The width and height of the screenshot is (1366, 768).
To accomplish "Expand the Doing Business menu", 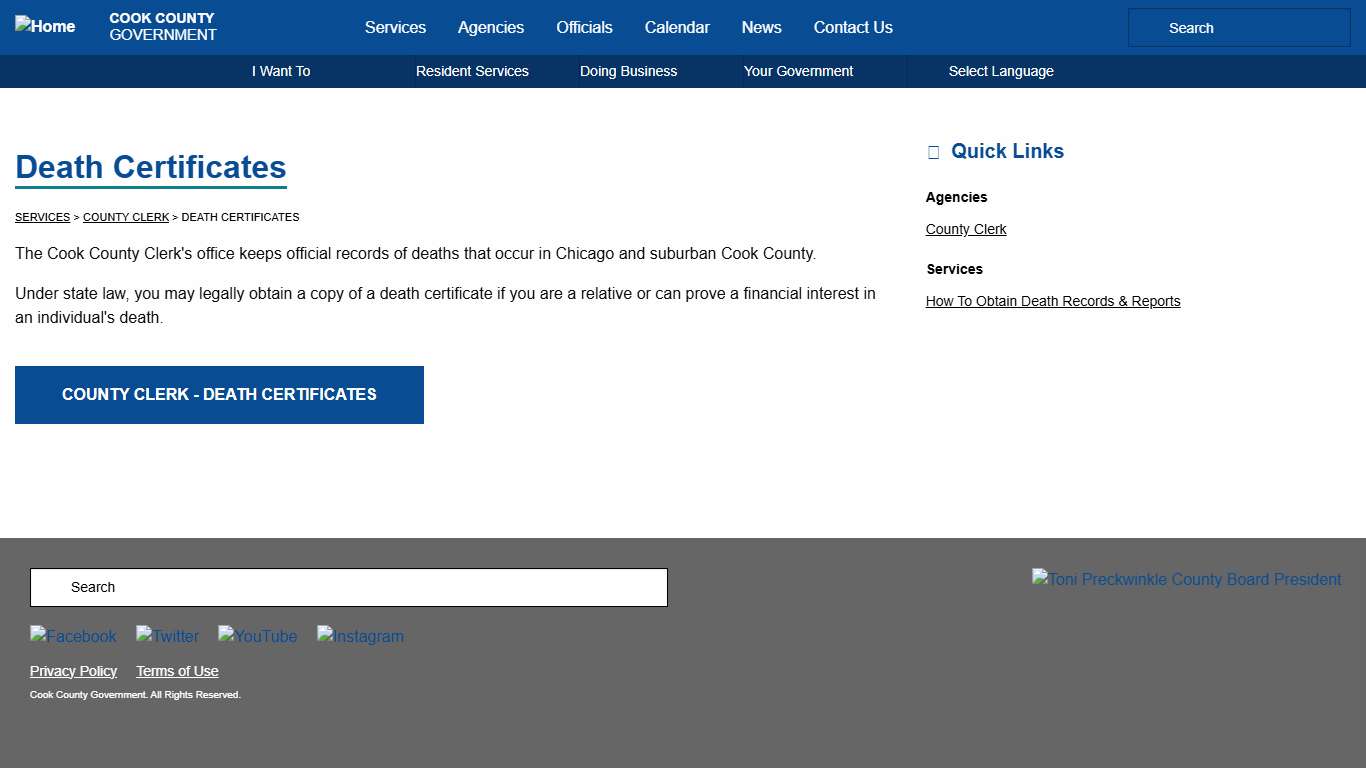I will (628, 71).
